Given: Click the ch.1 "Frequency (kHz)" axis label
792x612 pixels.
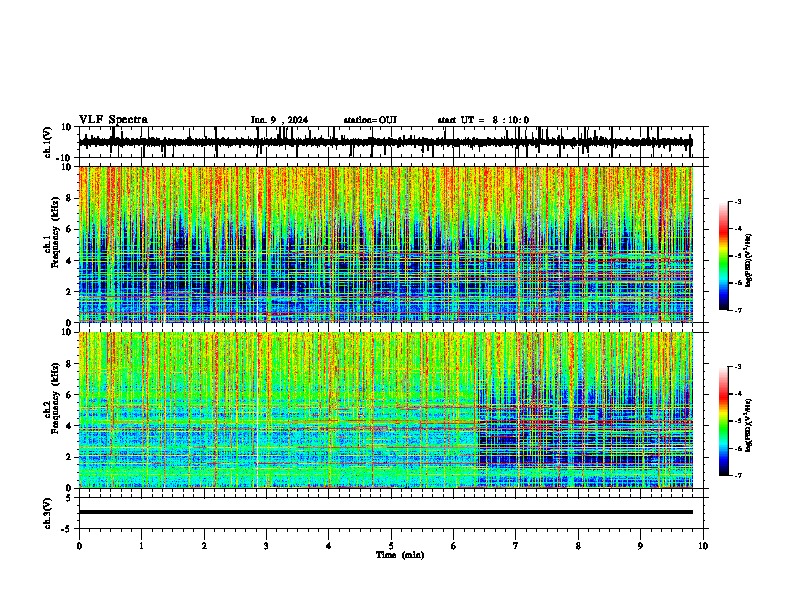Looking at the screenshot, I should [55, 232].
